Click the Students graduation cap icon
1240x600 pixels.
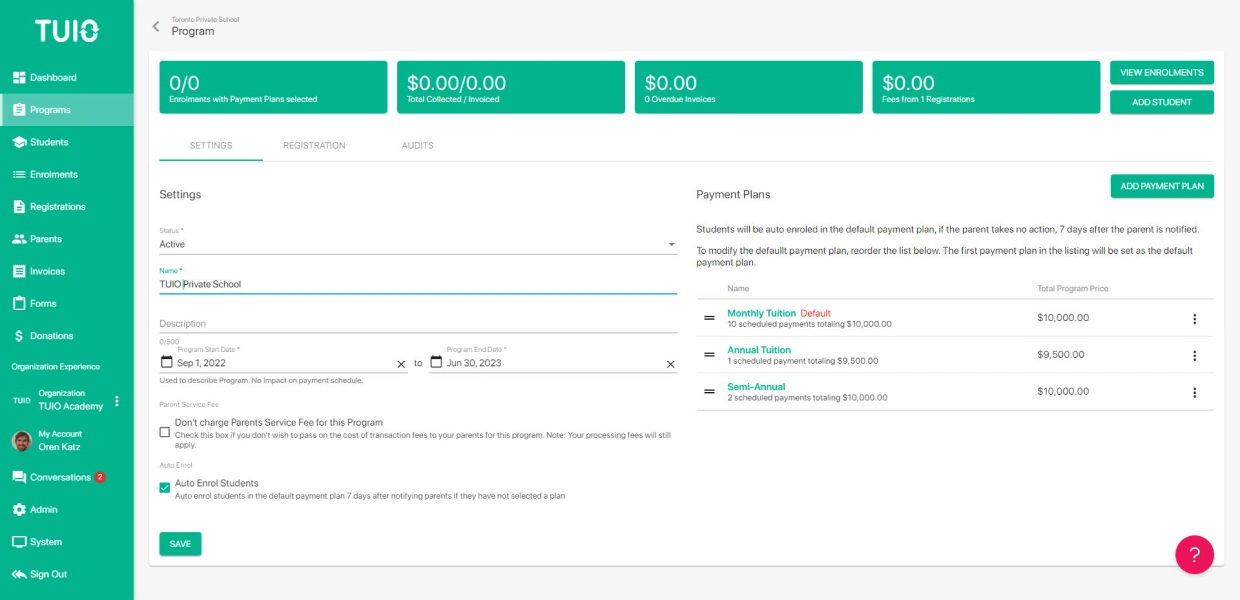19,142
